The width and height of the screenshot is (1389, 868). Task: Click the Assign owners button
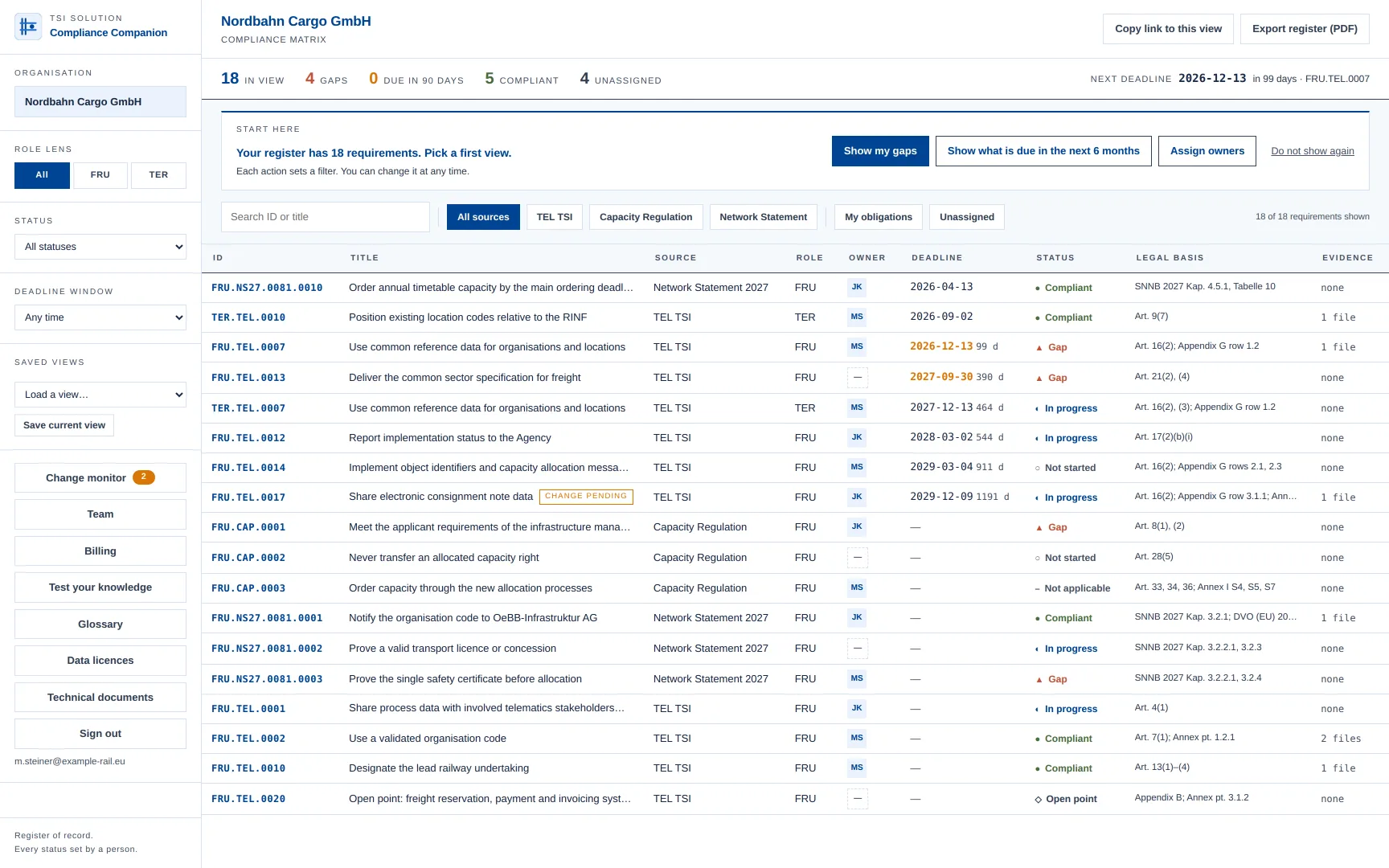coord(1207,151)
